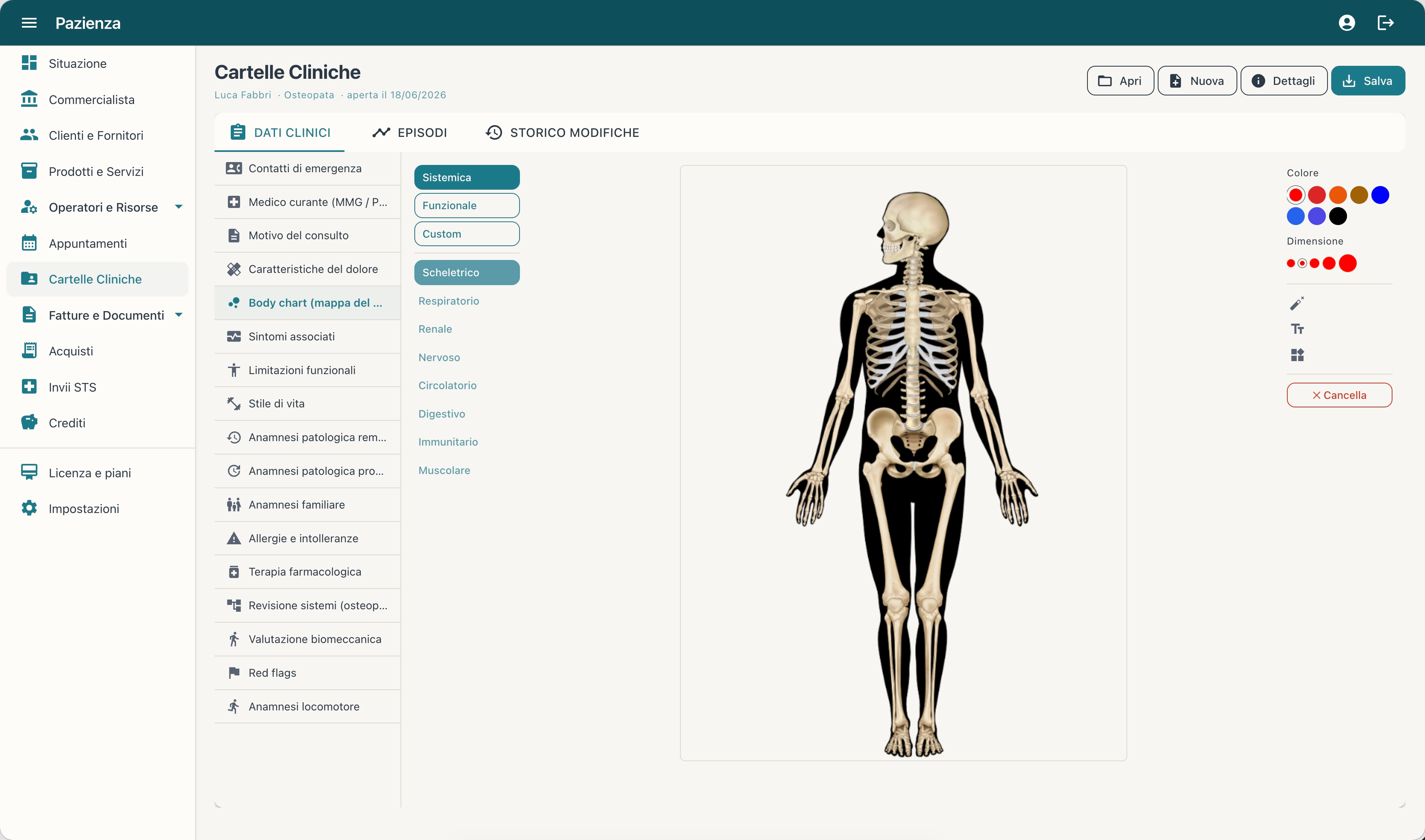1425x840 pixels.
Task: Click the Nuova button
Action: pyautogui.click(x=1197, y=80)
